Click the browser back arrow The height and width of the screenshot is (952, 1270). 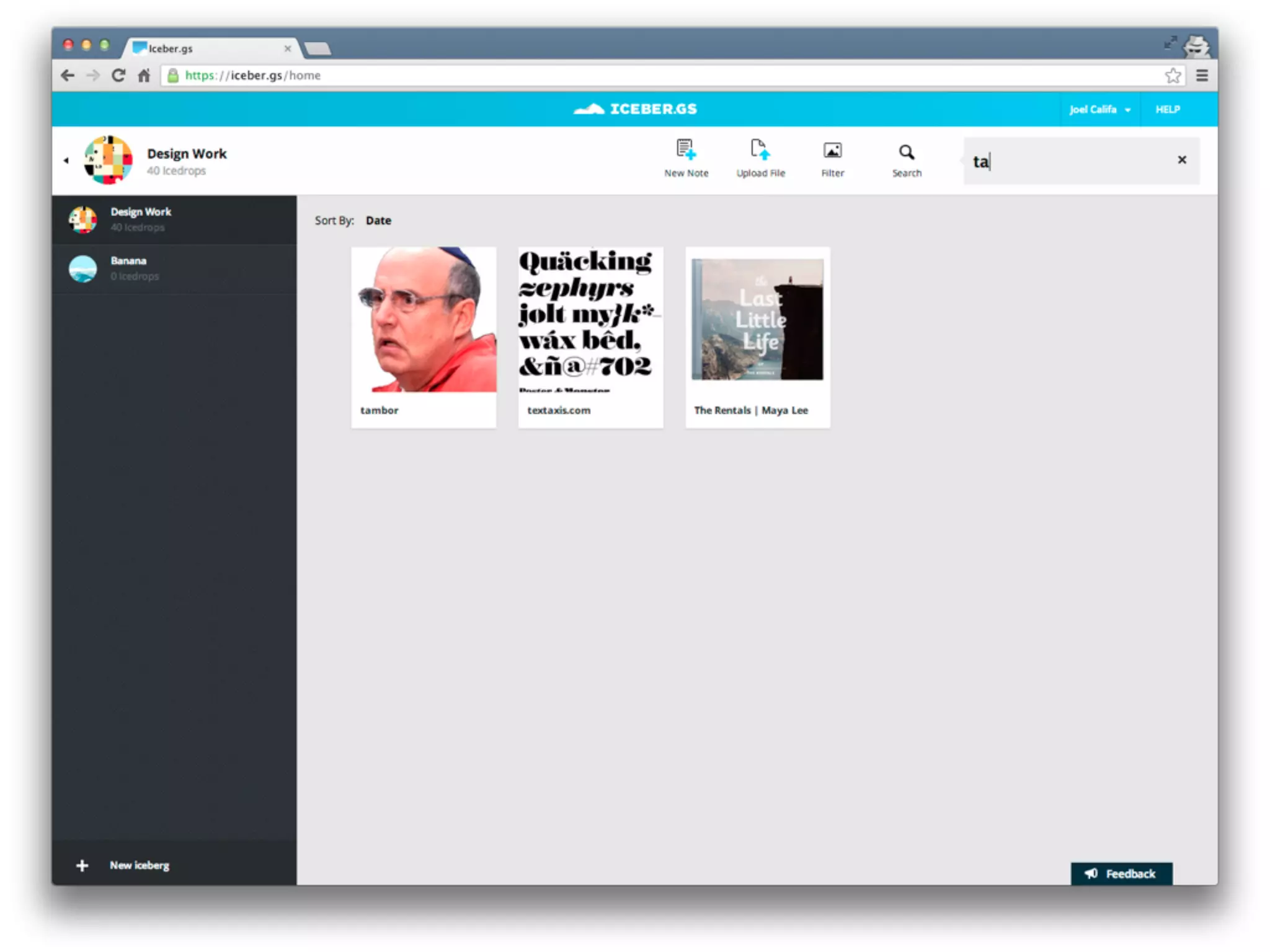(x=68, y=76)
